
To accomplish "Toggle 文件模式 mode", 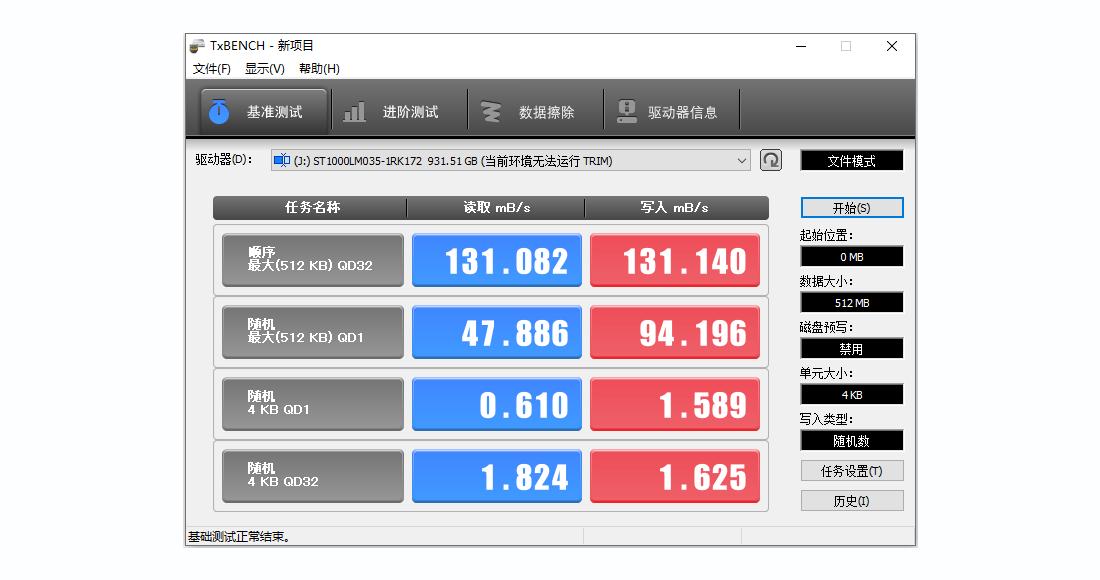I will coord(851,159).
